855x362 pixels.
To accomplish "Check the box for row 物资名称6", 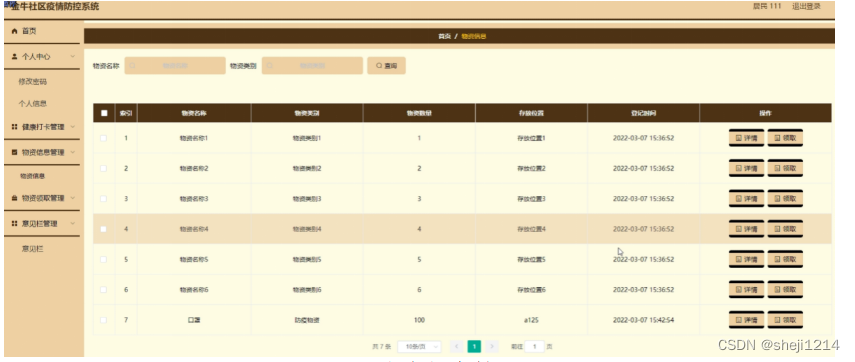I will point(104,289).
